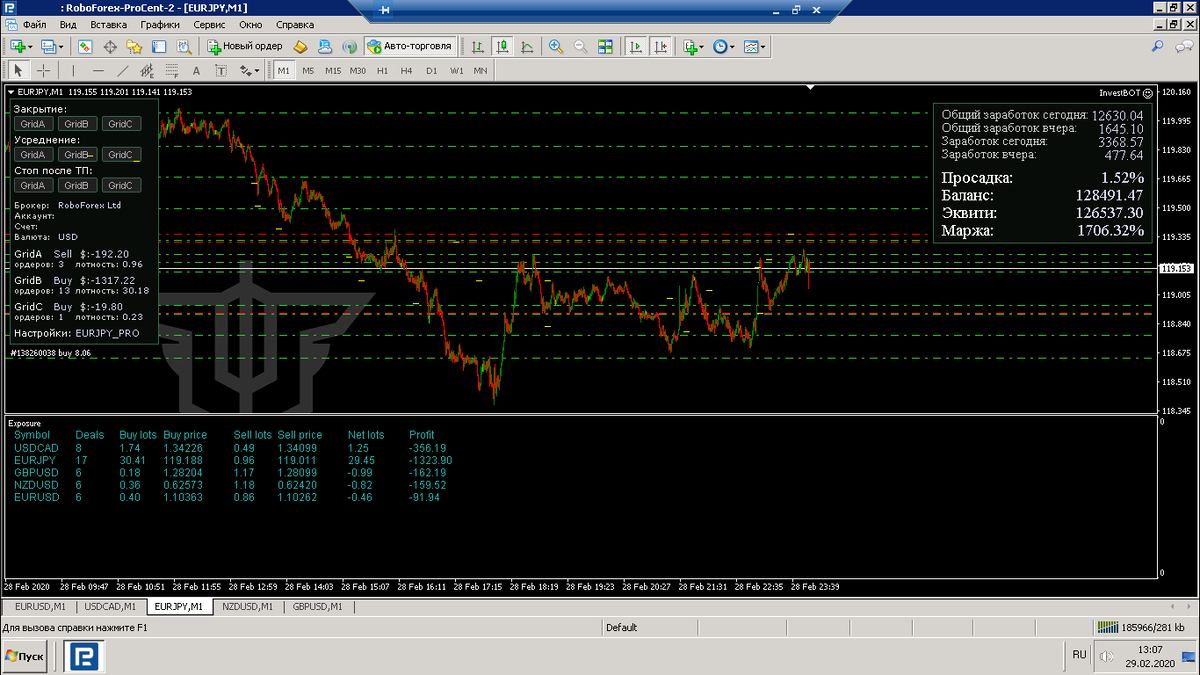Select the text tool A

(x=196, y=71)
